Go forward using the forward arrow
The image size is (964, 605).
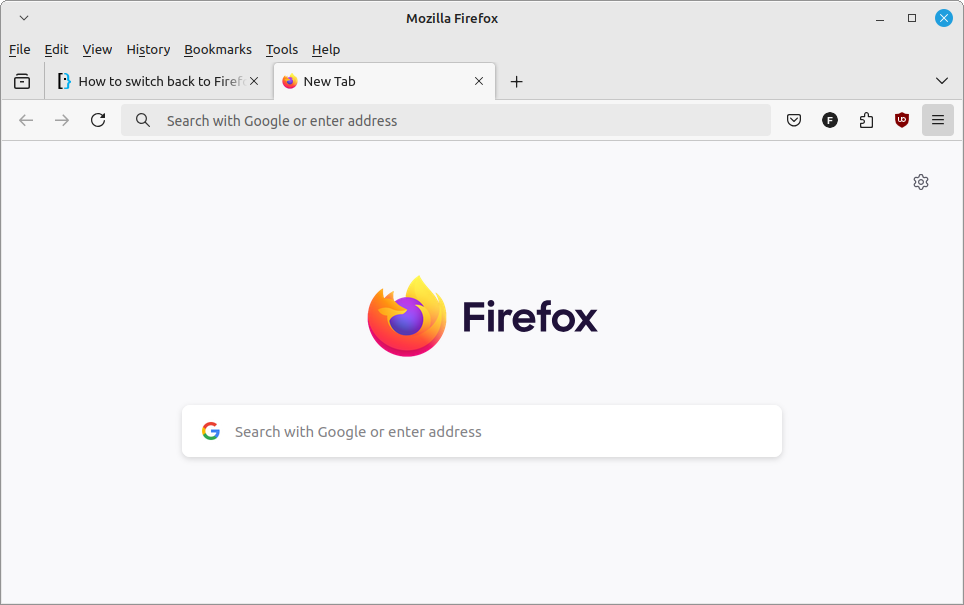pos(61,121)
